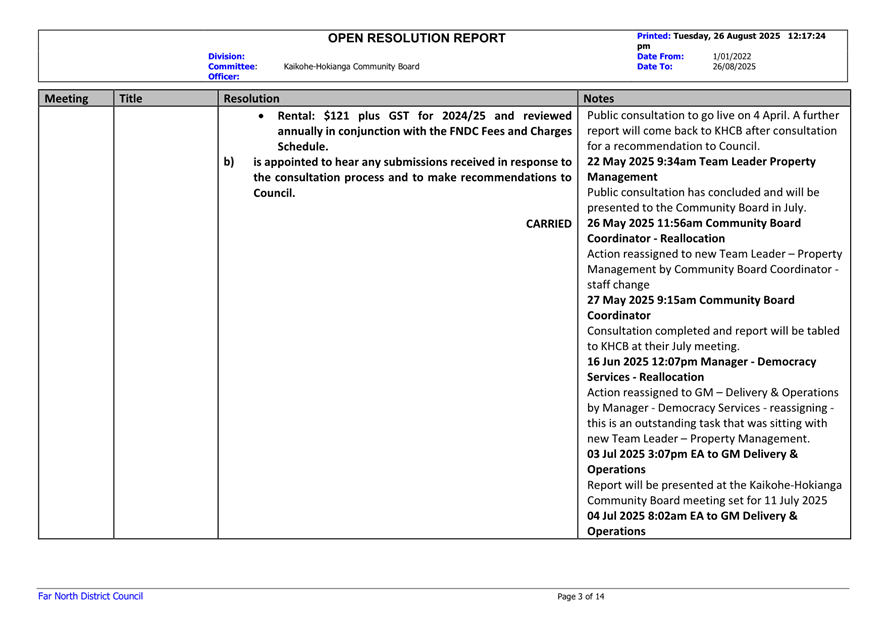Select the 03 Jul 2025 3:07pm note heading
Screen dimensions: 885x626
(693, 454)
